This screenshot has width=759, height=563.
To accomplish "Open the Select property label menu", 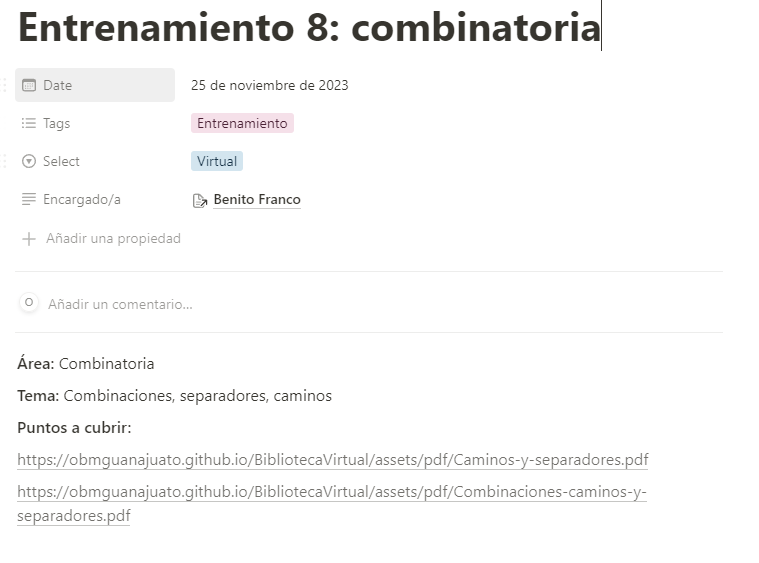I will coord(95,161).
